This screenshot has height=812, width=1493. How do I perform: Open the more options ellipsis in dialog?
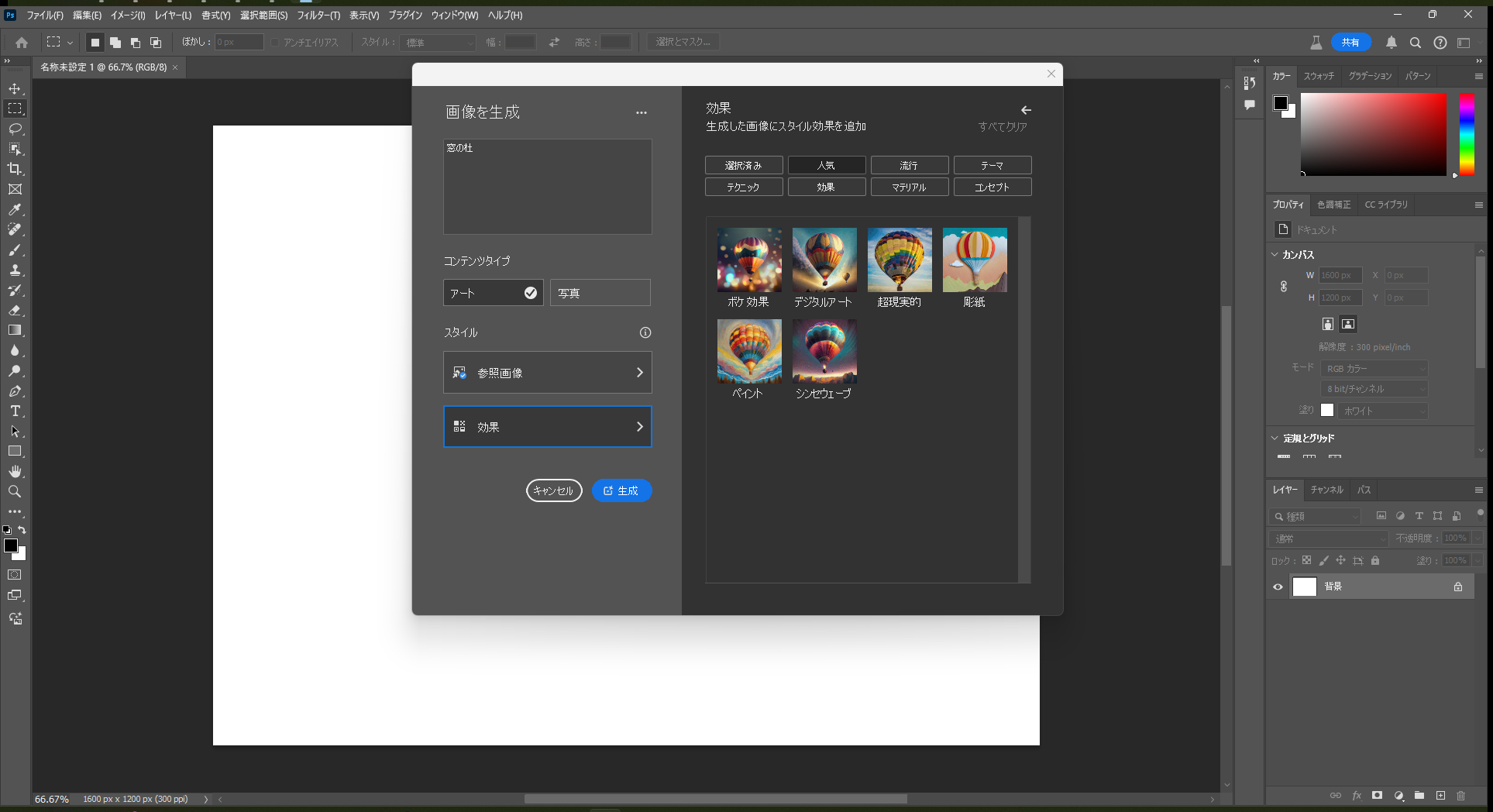click(x=642, y=113)
